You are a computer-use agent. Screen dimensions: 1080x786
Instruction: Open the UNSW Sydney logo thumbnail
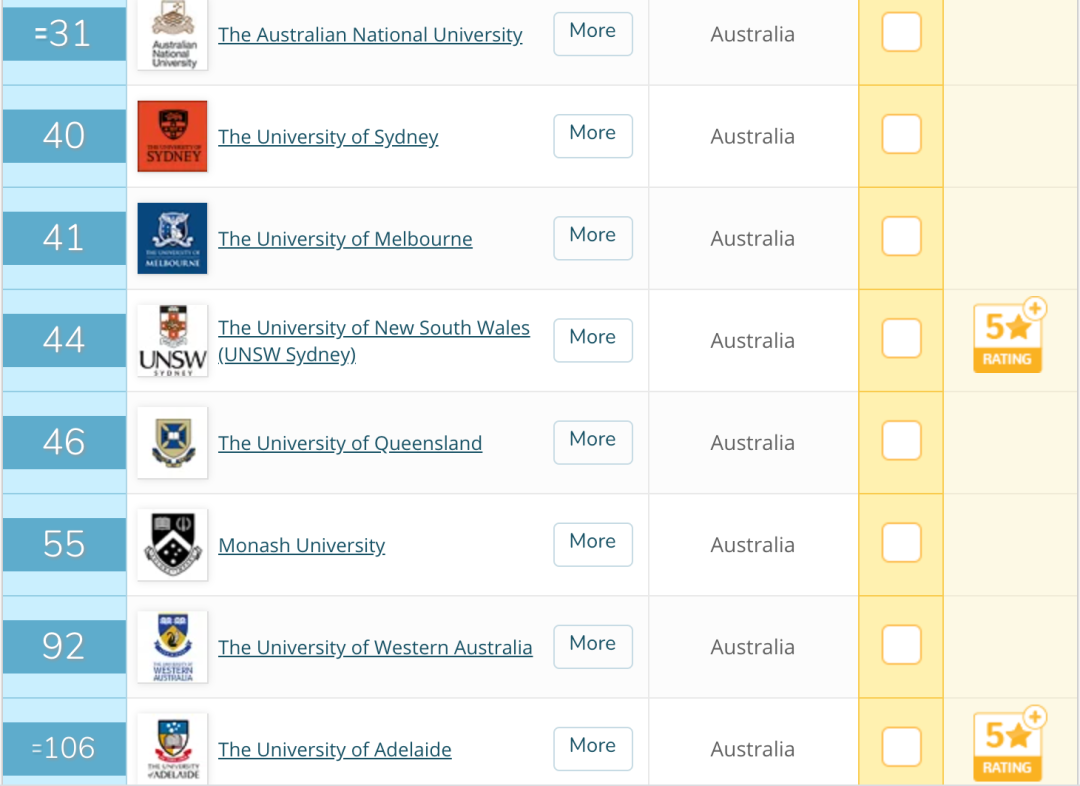(172, 340)
